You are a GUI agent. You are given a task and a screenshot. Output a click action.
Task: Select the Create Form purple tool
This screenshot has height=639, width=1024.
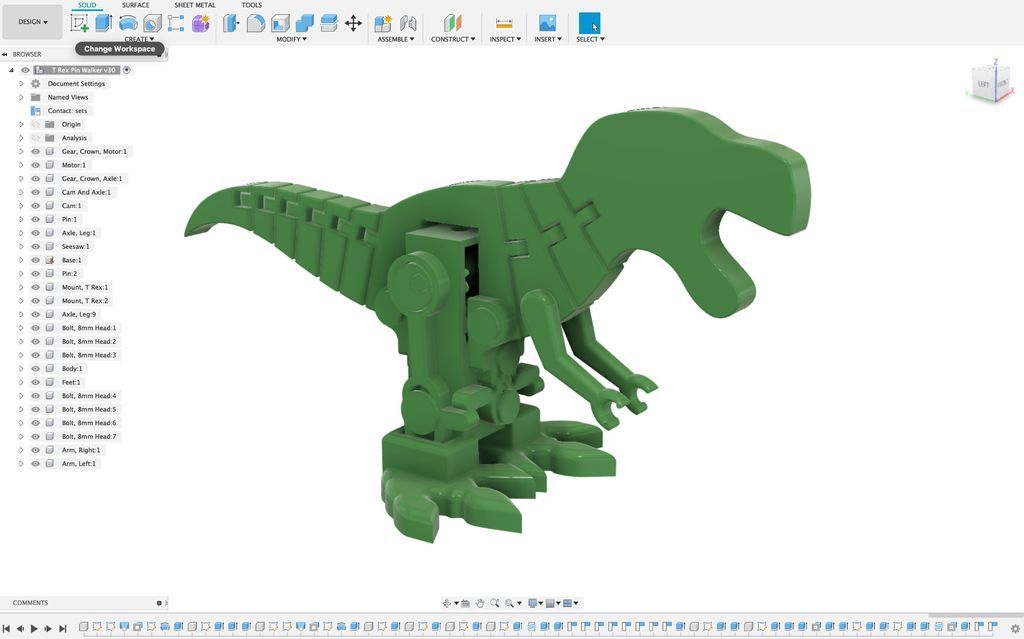[200, 24]
